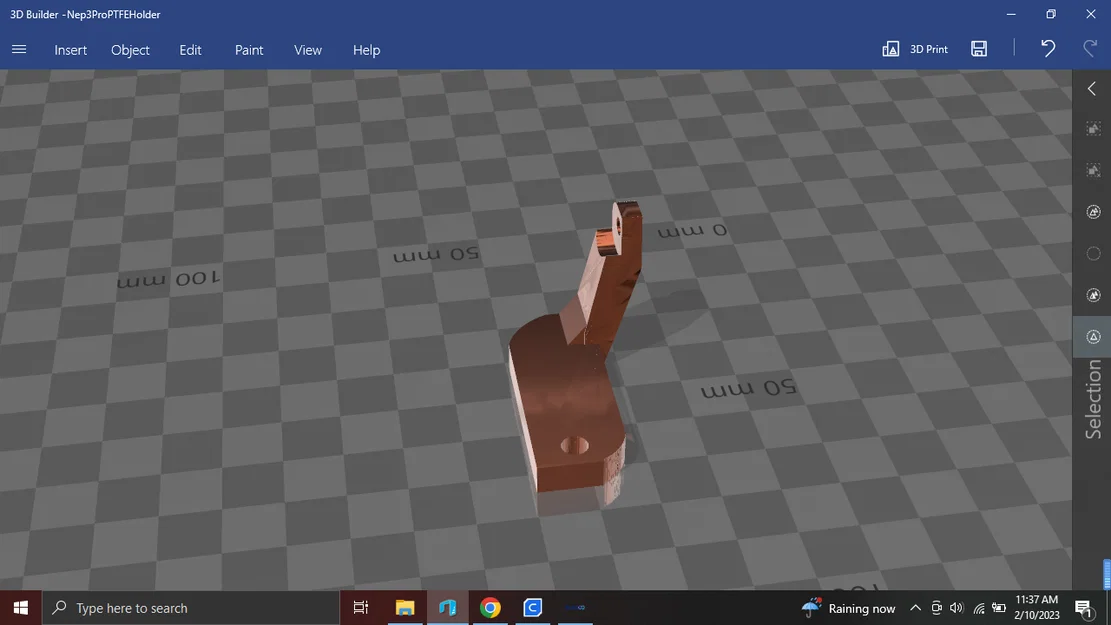1111x625 pixels.
Task: Open the Object menu
Action: (x=130, y=50)
